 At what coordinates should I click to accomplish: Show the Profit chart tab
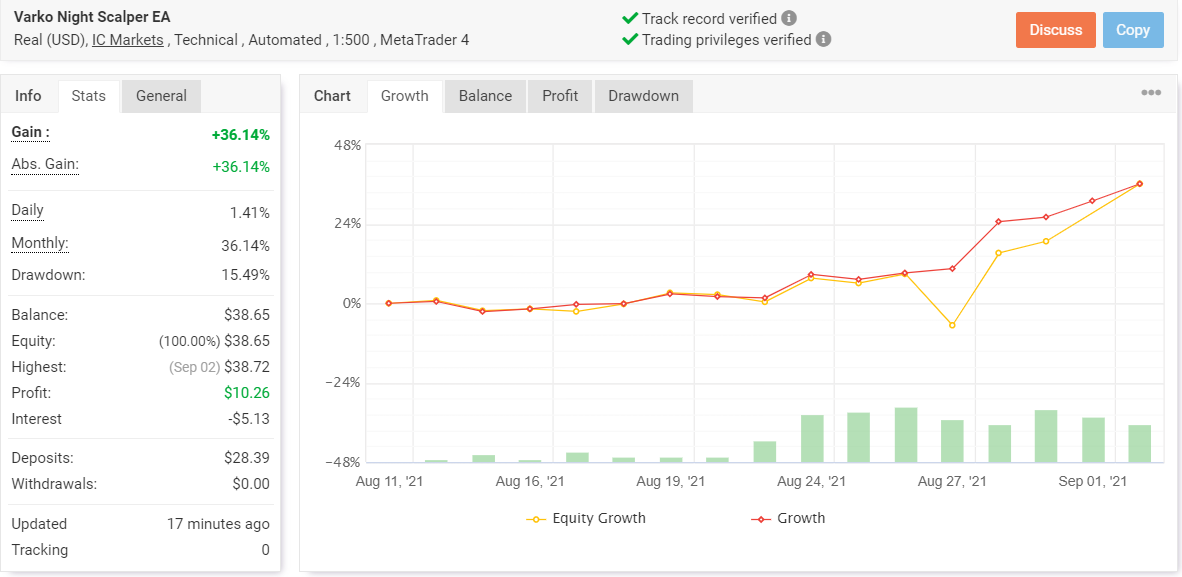click(x=560, y=96)
